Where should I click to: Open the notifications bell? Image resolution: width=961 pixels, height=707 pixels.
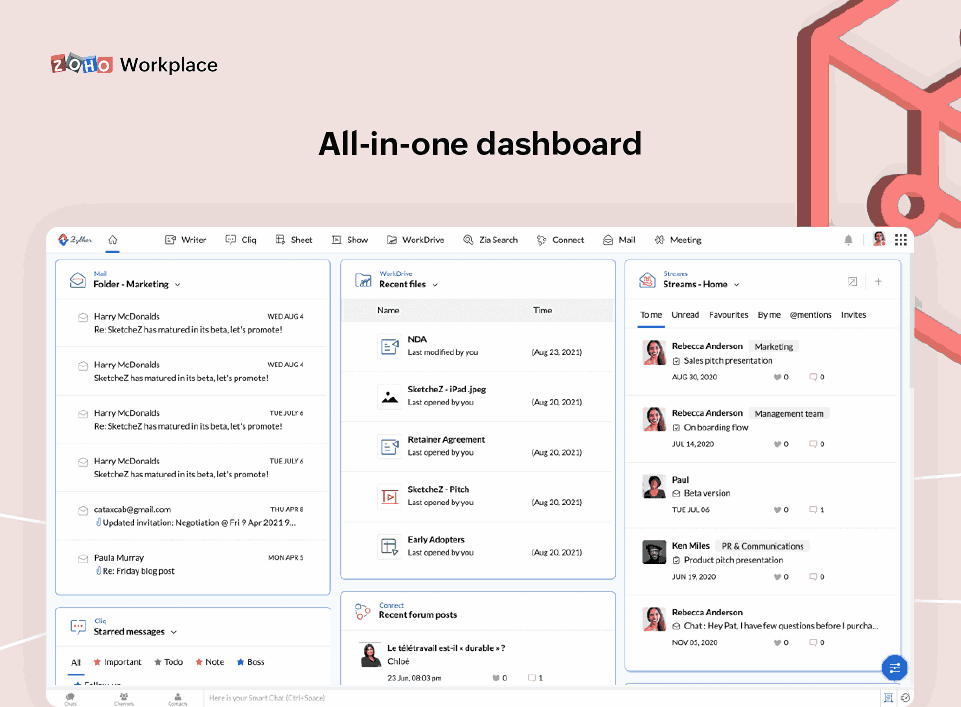[x=848, y=240]
